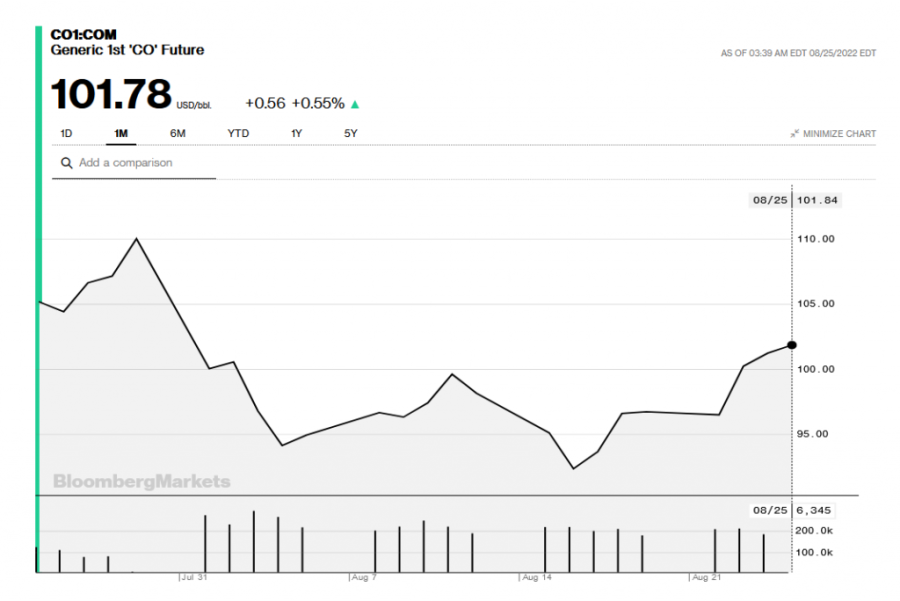The image size is (900, 601).
Task: Show the YTD chart range
Action: coord(238,134)
